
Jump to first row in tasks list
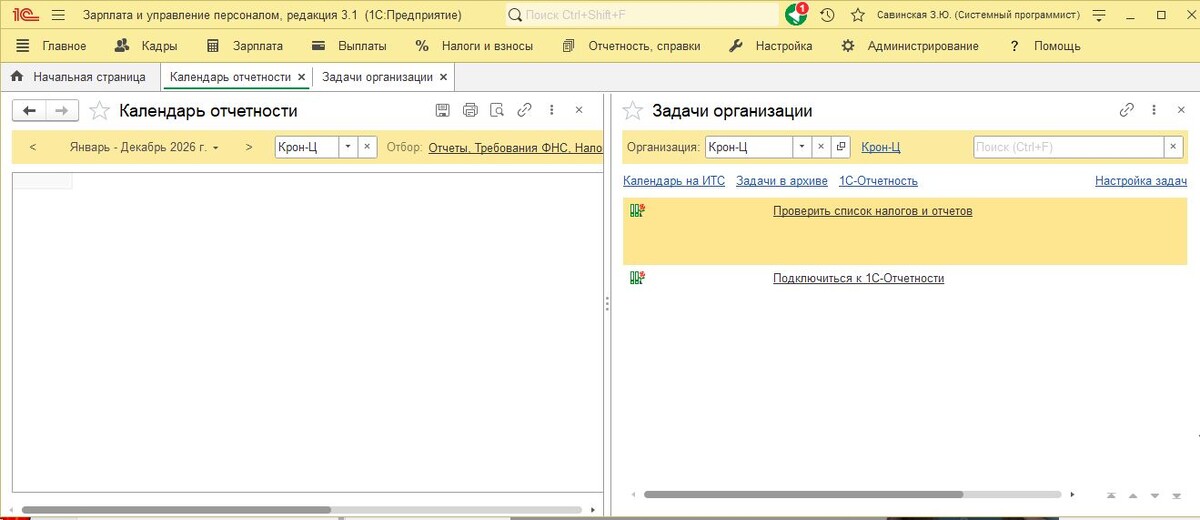[1111, 495]
